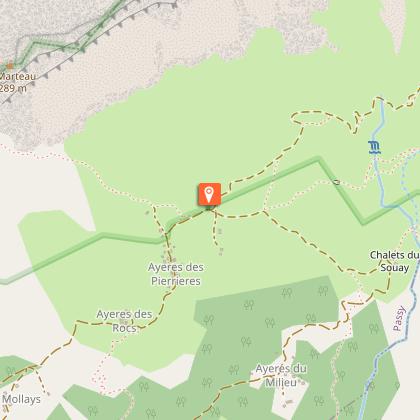This screenshot has height=420, width=420.
Task: Select the orange peak square beside Marteau
Action: pyautogui.click(x=10, y=66)
